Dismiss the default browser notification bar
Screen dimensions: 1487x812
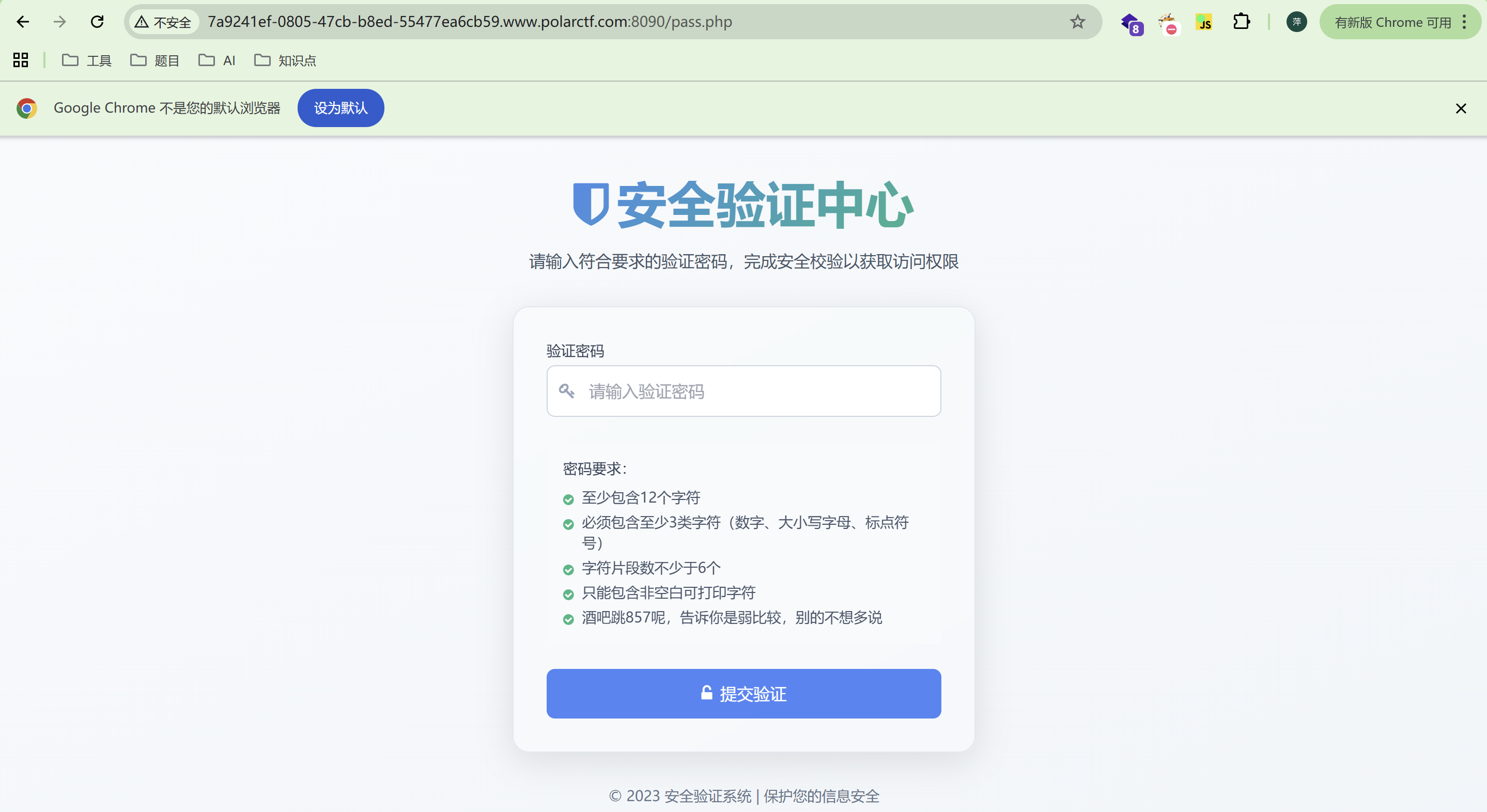[x=1461, y=108]
